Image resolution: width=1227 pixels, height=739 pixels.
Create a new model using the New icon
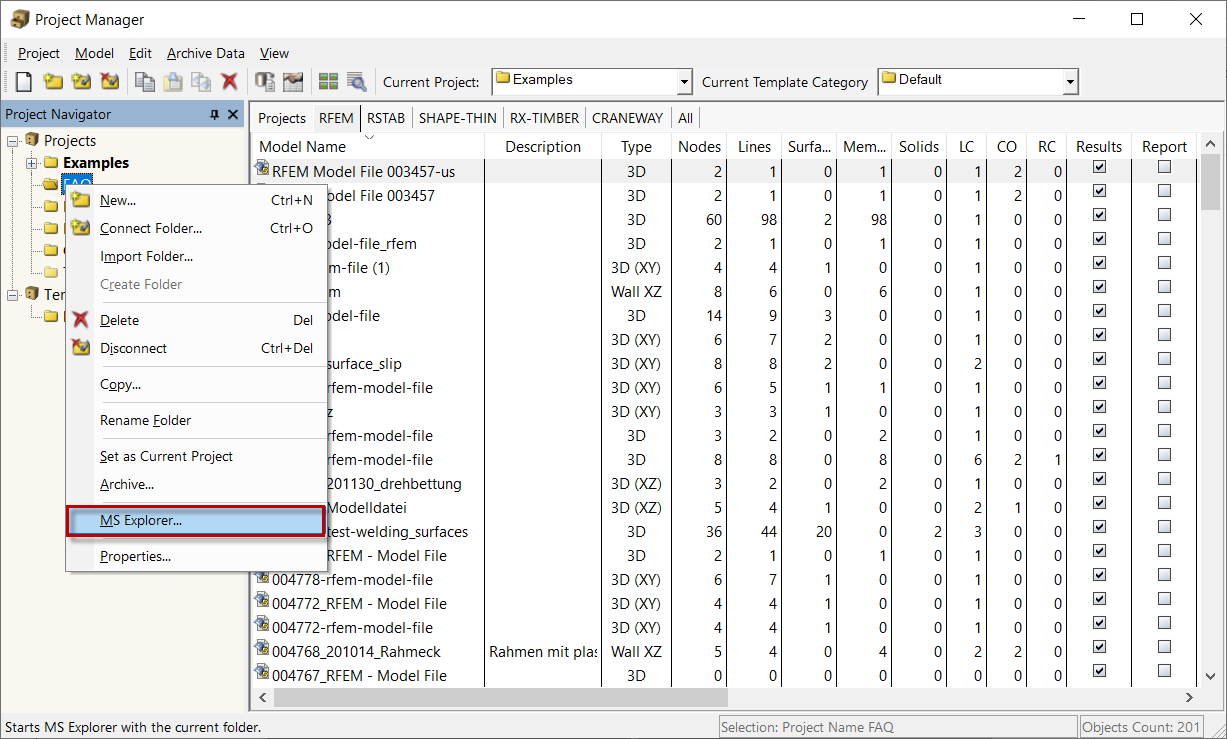[23, 81]
